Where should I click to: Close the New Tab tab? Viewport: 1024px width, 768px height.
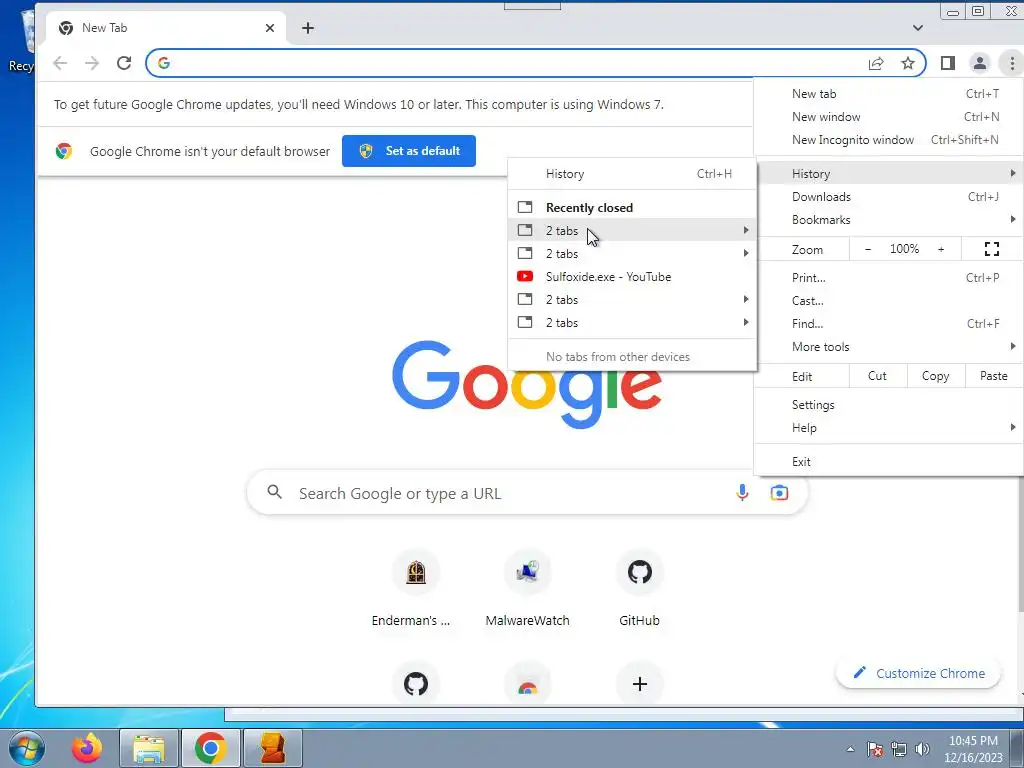(270, 28)
